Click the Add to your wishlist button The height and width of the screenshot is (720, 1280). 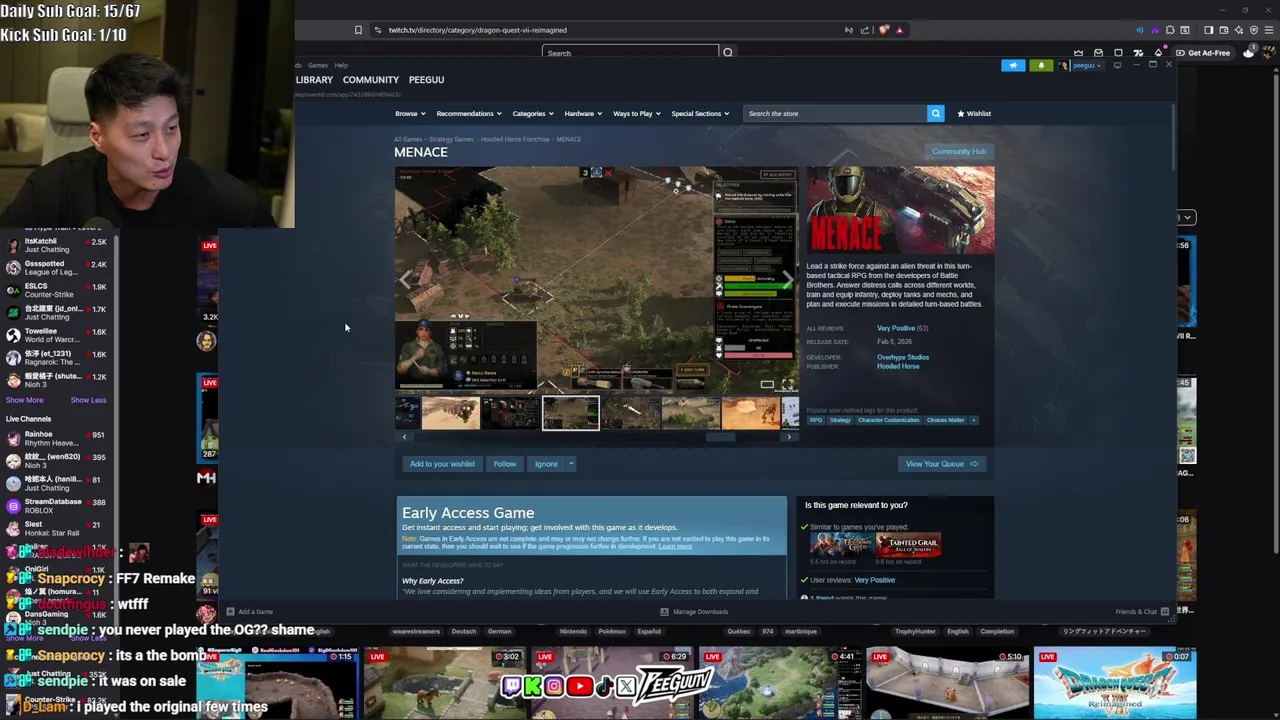[442, 464]
